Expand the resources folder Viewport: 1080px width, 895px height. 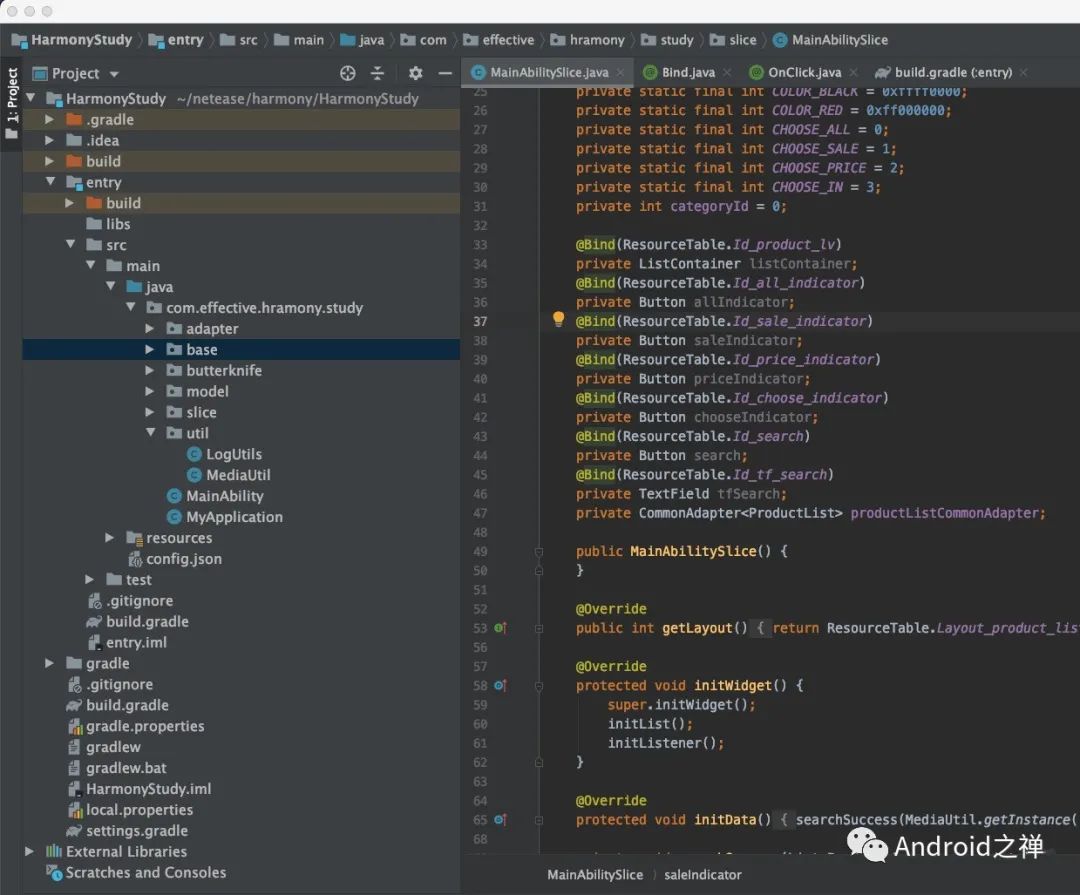pyautogui.click(x=110, y=537)
